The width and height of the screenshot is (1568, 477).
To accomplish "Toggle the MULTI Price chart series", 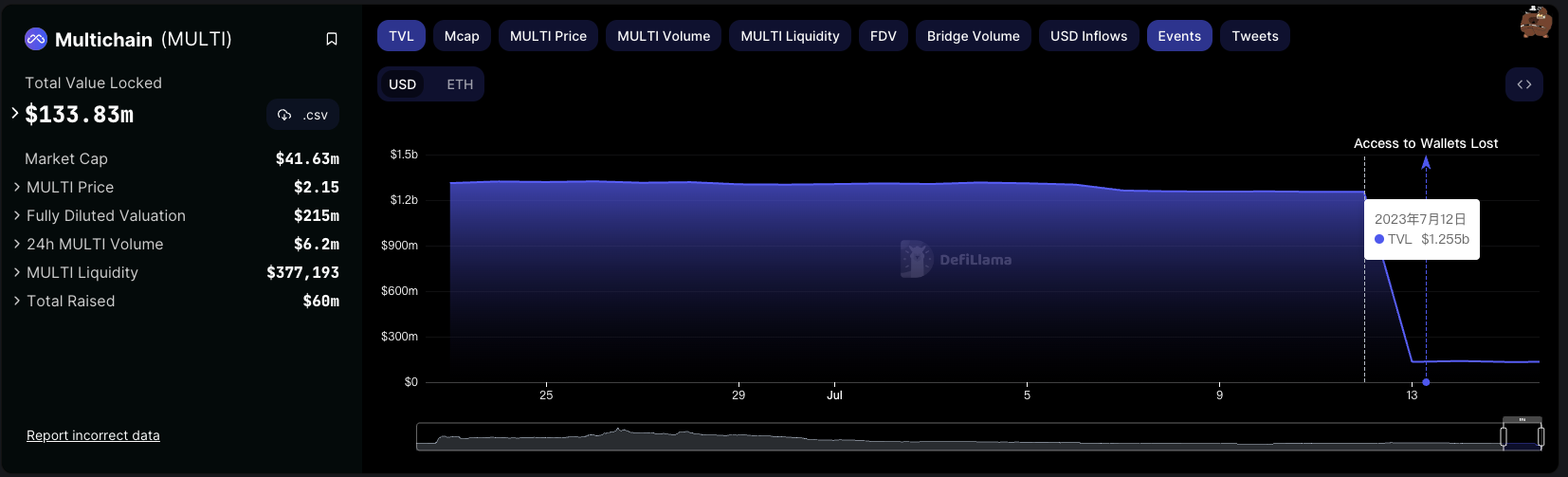I will pyautogui.click(x=548, y=36).
